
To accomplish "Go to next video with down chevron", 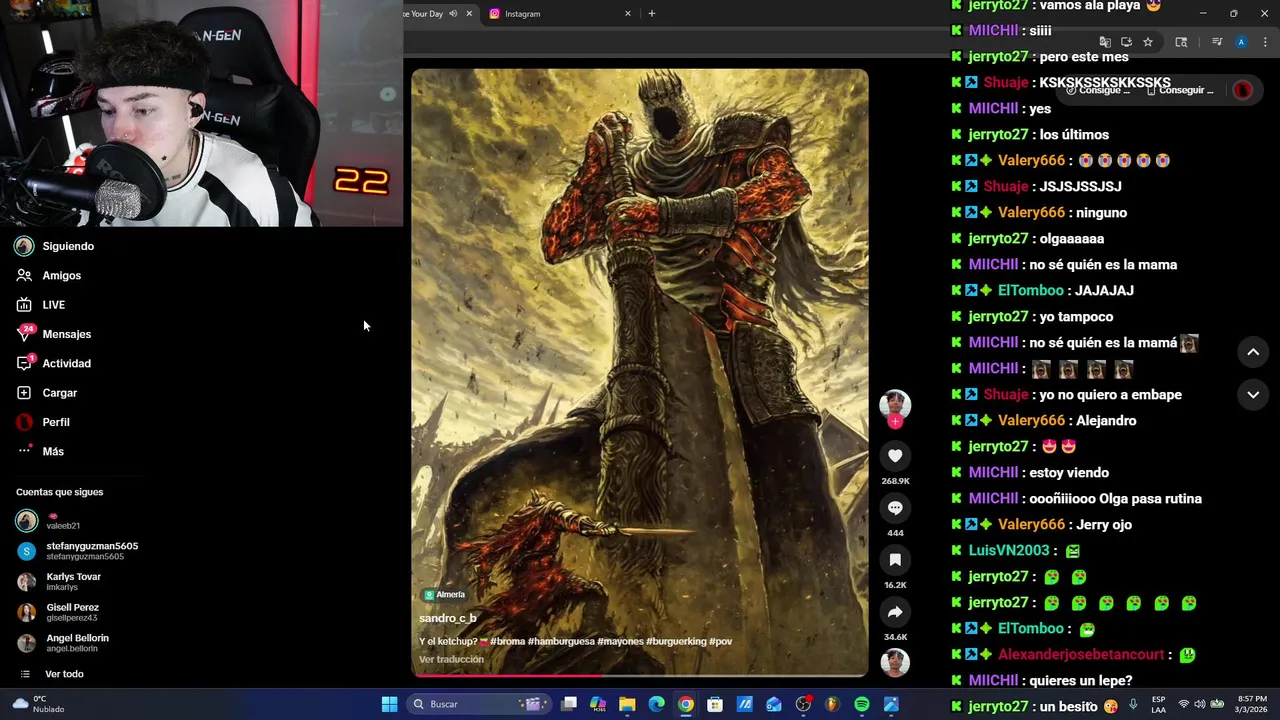I will [x=1253, y=395].
